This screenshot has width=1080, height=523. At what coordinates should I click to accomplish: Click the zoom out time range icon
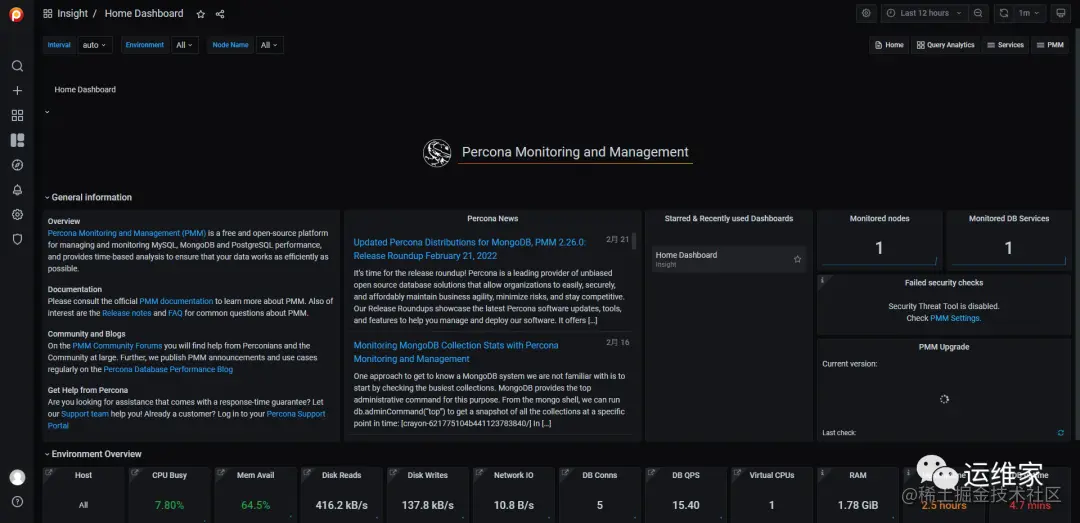pyautogui.click(x=978, y=13)
